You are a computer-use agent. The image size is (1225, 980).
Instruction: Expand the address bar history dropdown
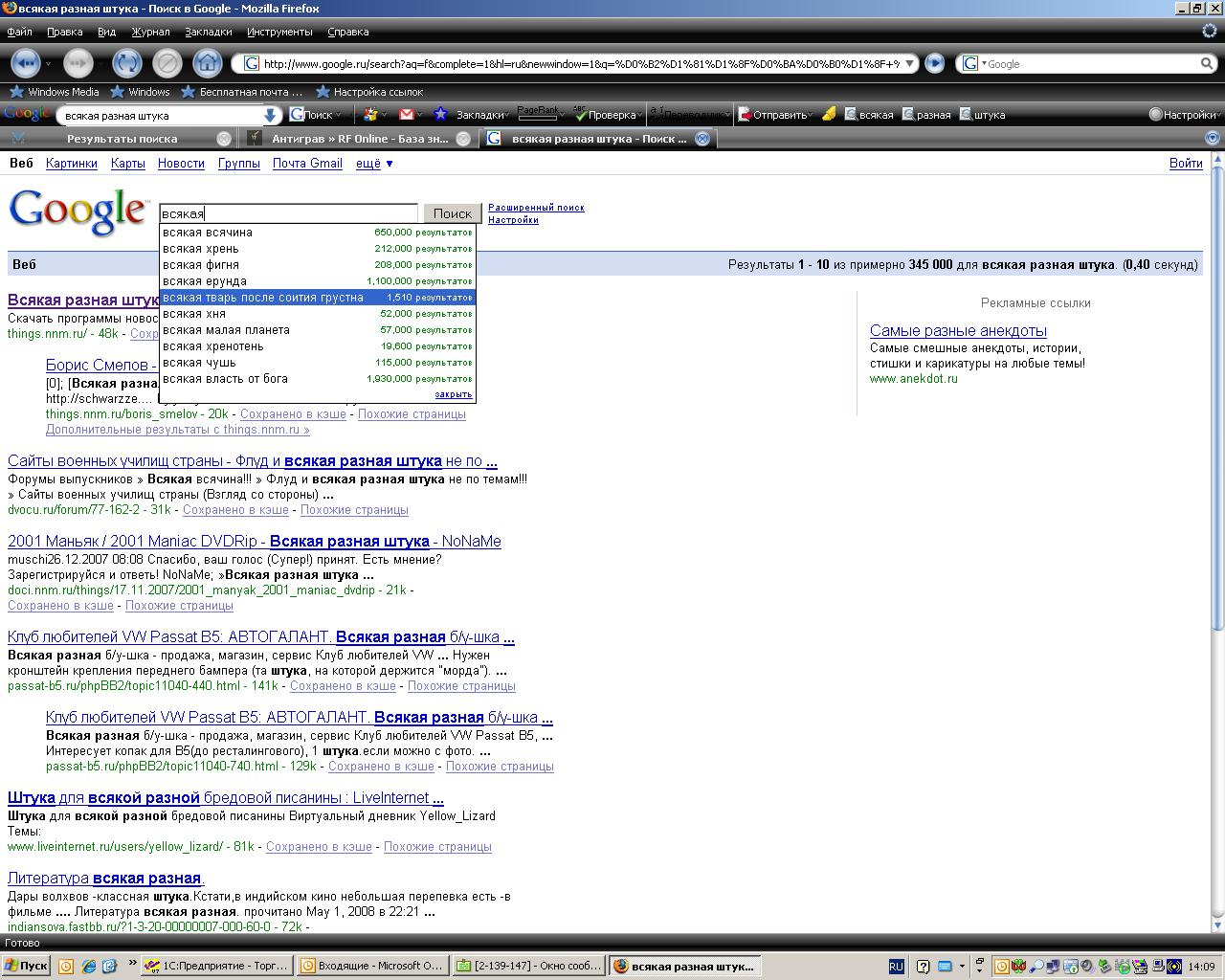click(909, 63)
